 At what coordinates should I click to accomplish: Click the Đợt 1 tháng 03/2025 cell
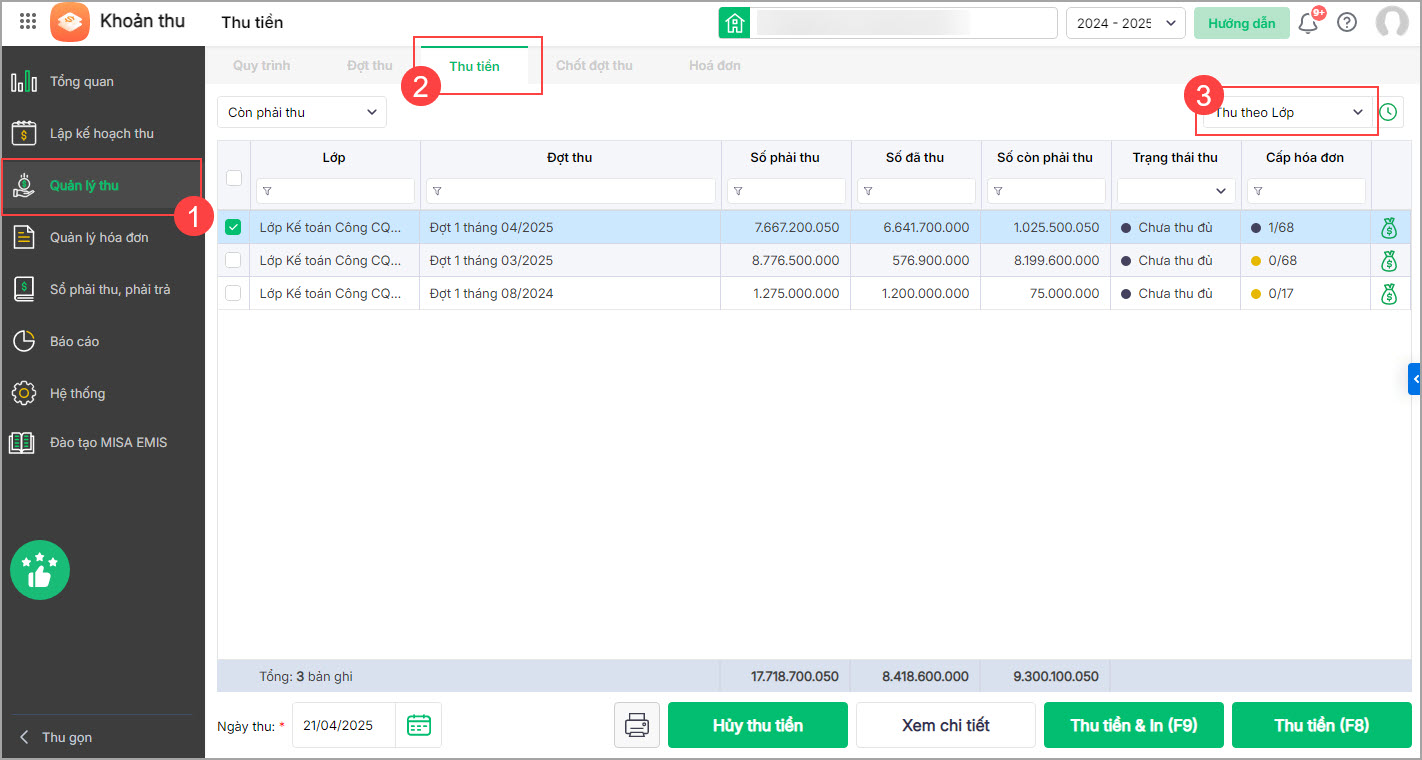[570, 260]
